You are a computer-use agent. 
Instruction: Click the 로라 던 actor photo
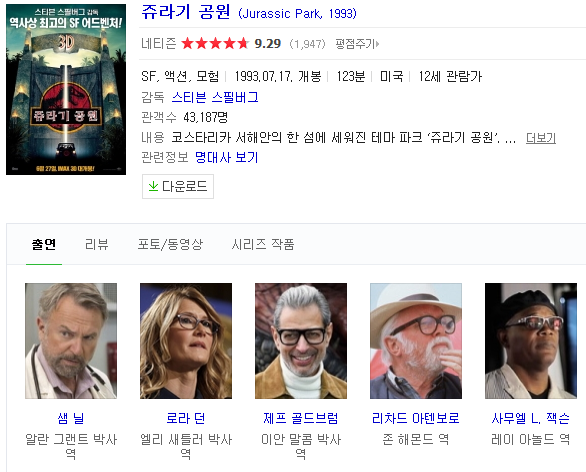(186, 341)
